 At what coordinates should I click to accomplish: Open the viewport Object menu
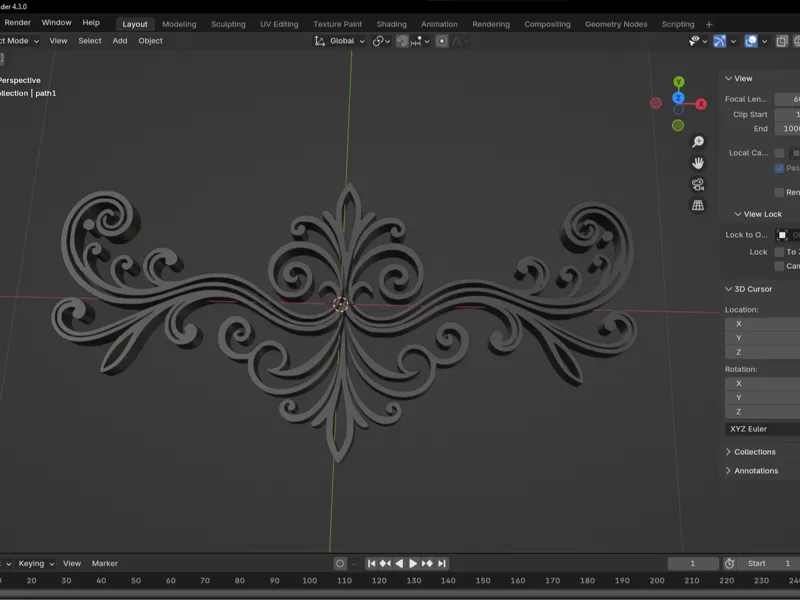pos(151,41)
